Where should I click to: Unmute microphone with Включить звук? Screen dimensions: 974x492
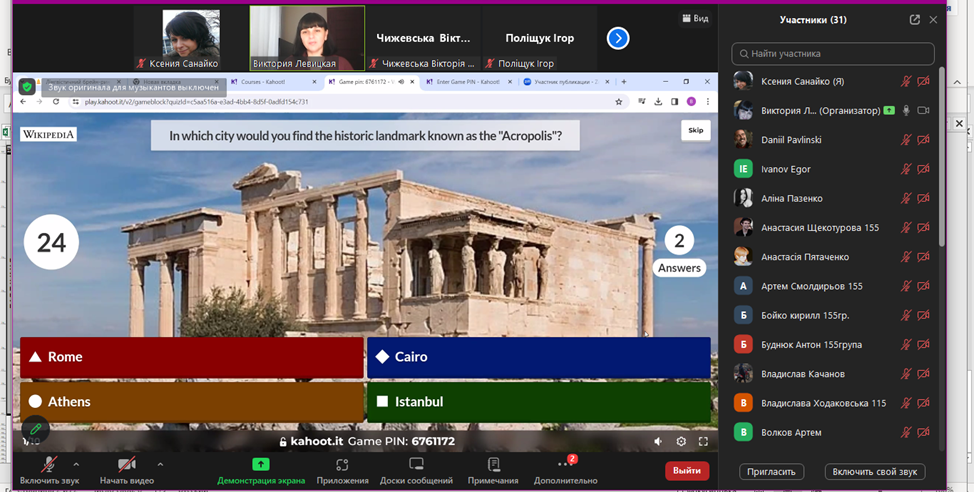pyautogui.click(x=48, y=465)
